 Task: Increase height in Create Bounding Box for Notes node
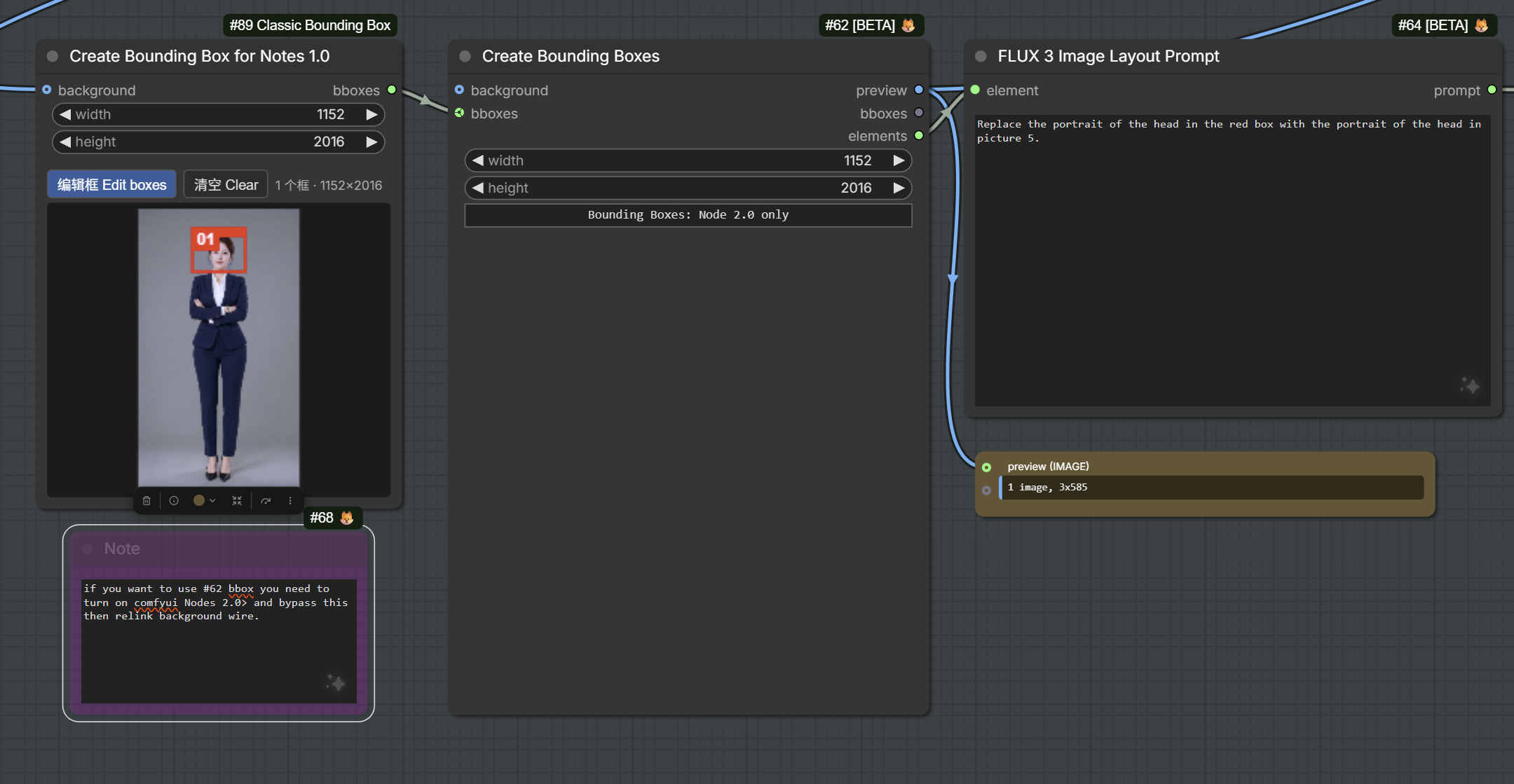(371, 142)
